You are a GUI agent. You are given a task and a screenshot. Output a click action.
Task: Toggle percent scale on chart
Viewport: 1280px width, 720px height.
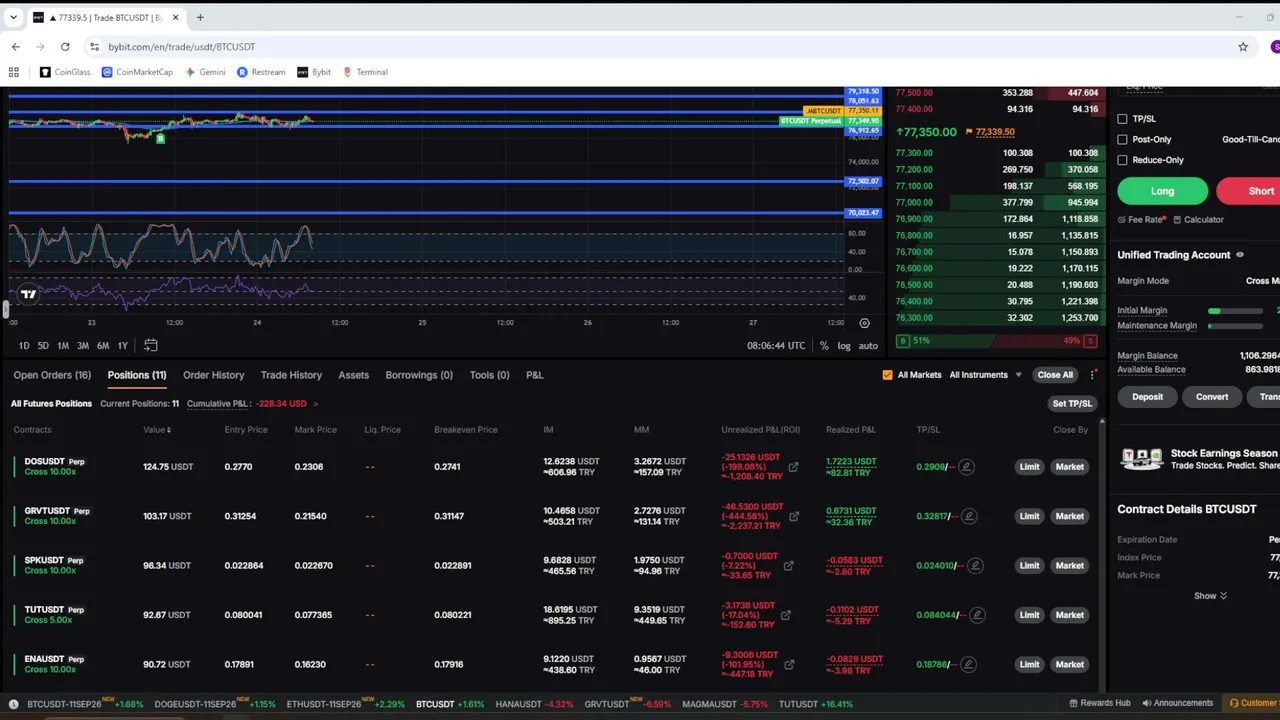coord(824,346)
